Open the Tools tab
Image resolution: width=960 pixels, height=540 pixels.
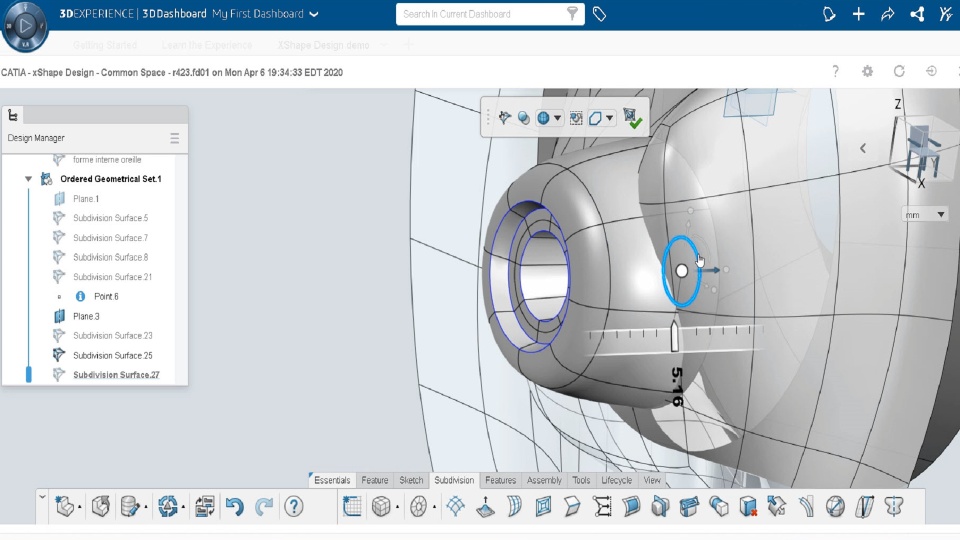(x=581, y=480)
